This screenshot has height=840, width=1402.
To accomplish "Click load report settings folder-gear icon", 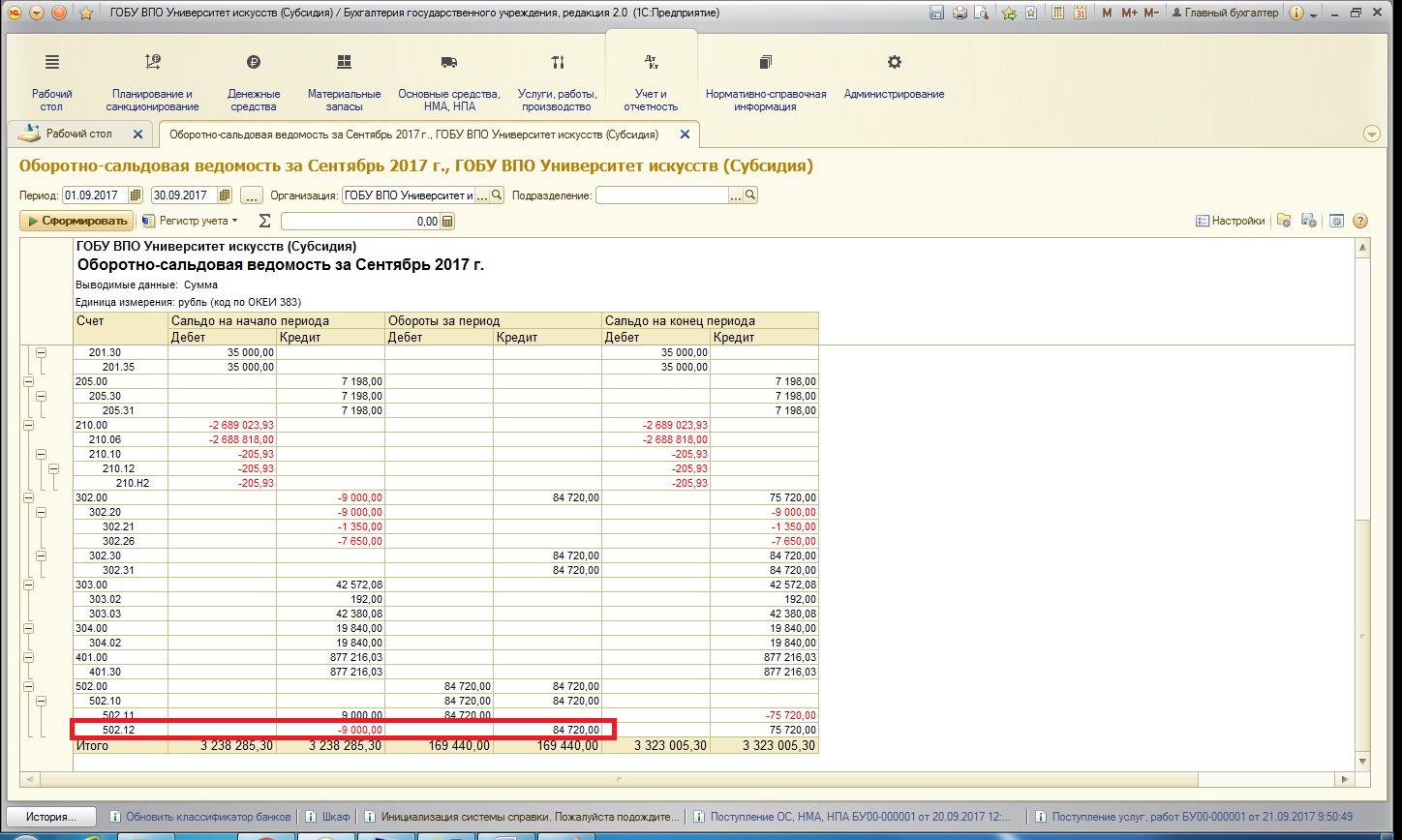I will (x=1284, y=221).
